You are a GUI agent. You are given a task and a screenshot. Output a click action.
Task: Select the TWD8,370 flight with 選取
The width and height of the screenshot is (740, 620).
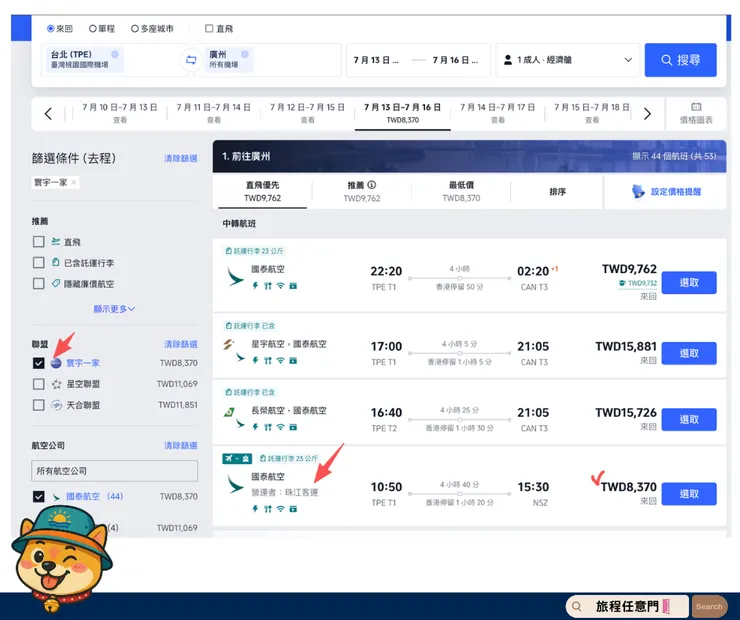click(x=689, y=494)
